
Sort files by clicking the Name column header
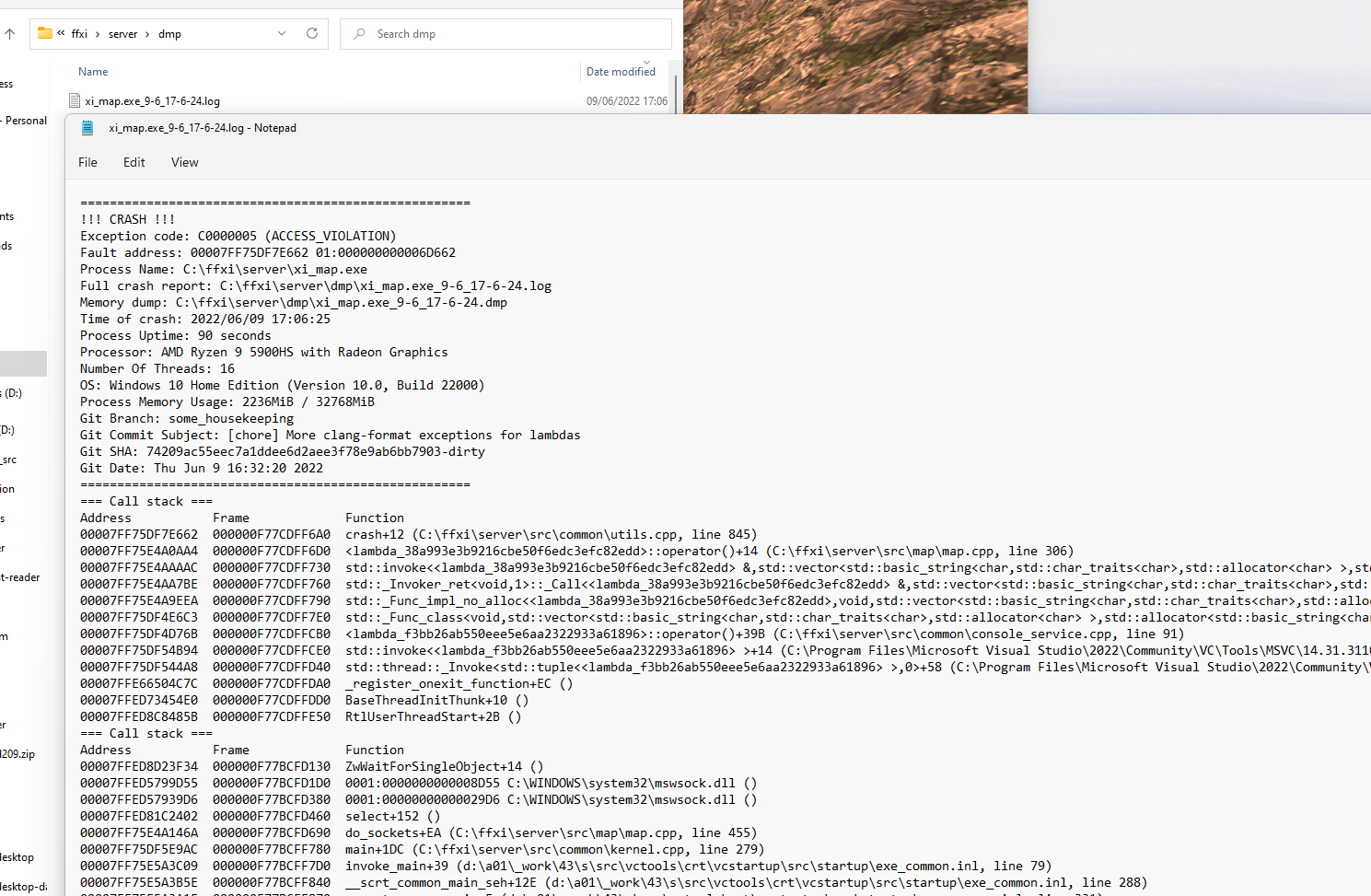coord(93,71)
